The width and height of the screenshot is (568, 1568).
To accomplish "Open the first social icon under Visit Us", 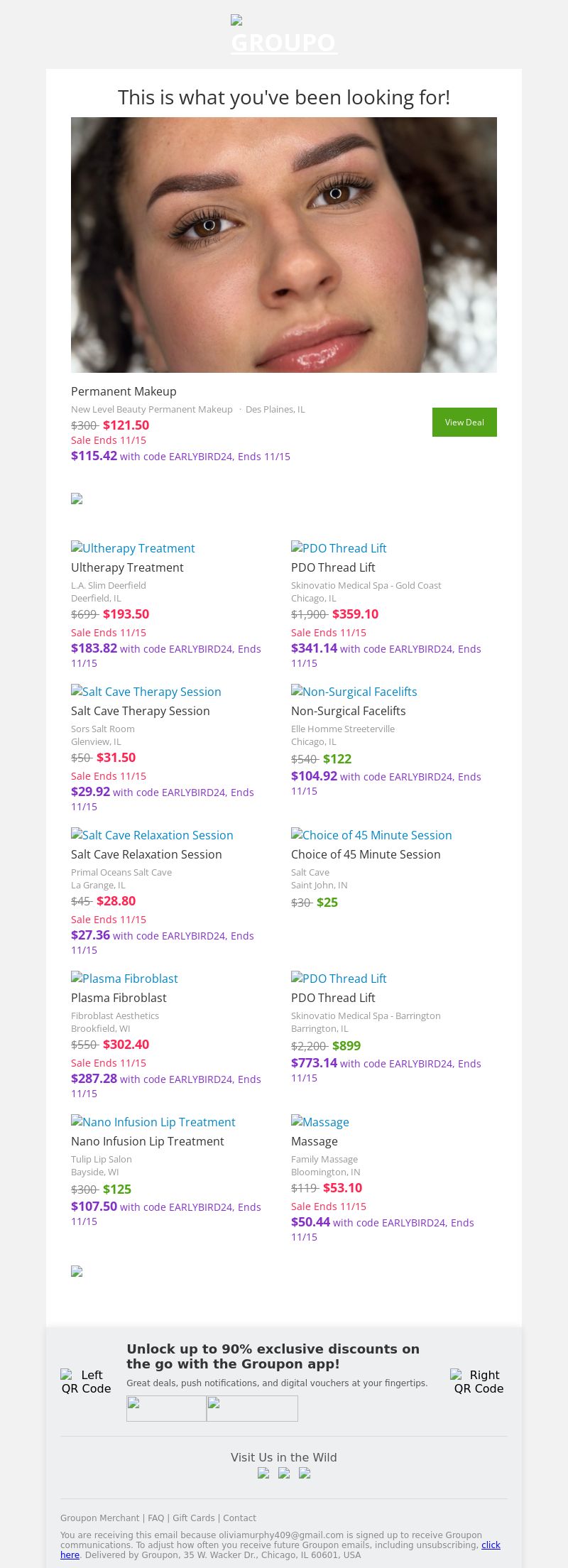I will pyautogui.click(x=263, y=1473).
